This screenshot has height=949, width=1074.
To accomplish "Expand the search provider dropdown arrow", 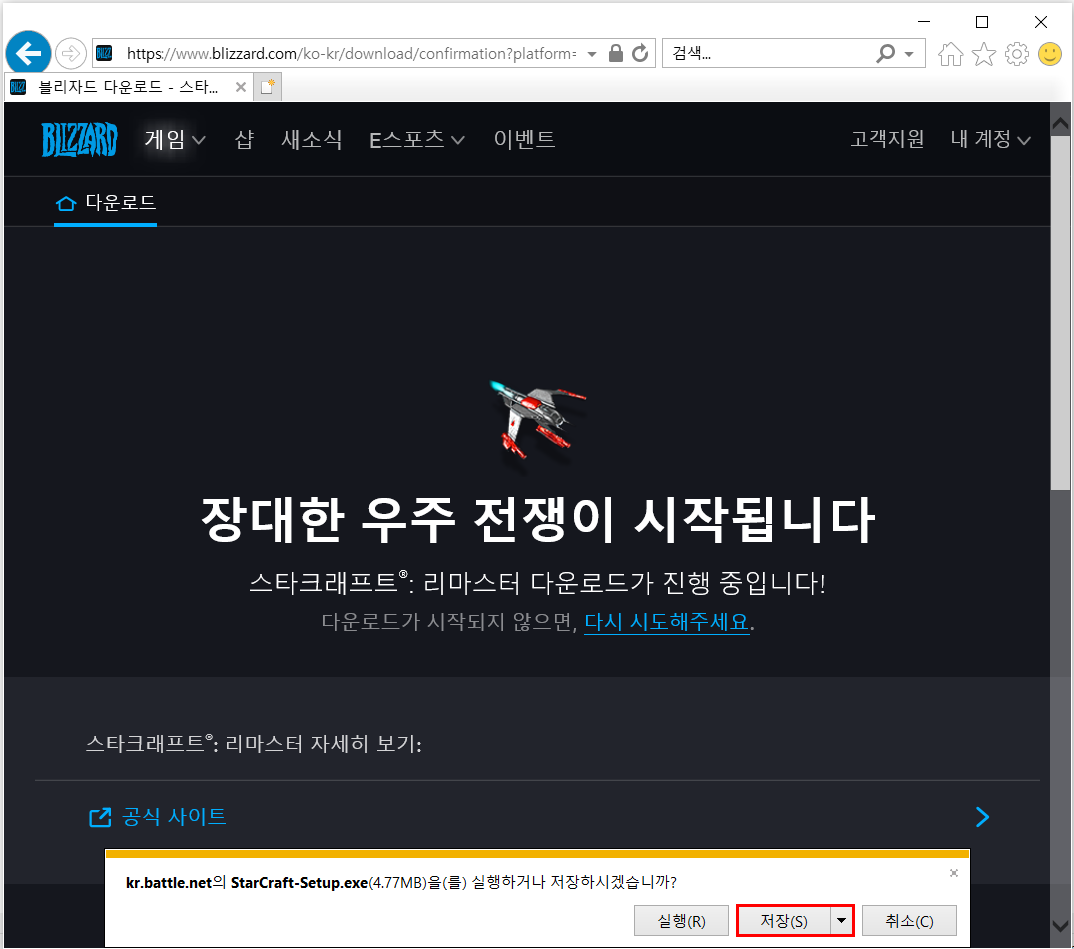I will coord(910,54).
